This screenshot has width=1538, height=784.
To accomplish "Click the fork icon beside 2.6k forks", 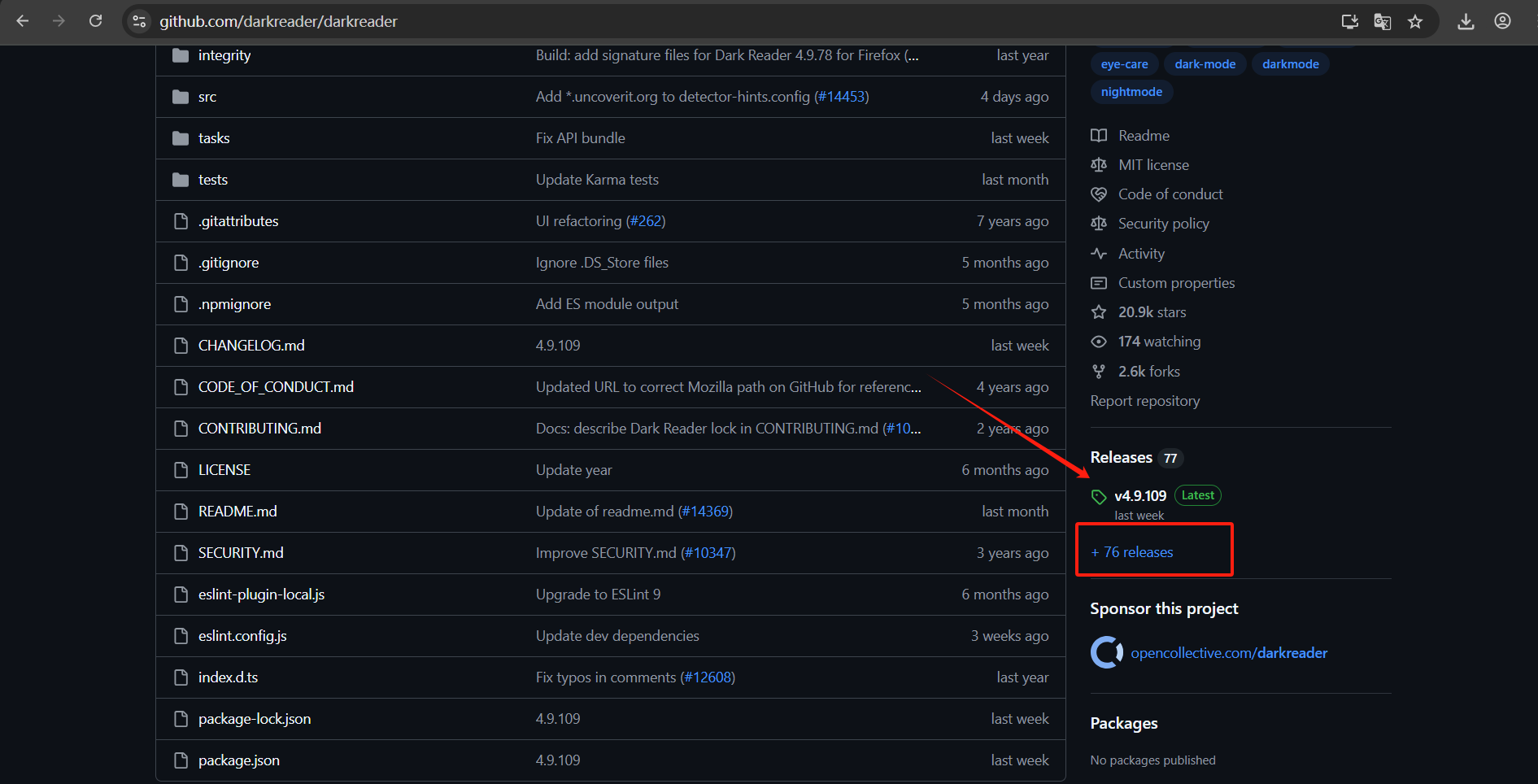I will tap(1099, 372).
